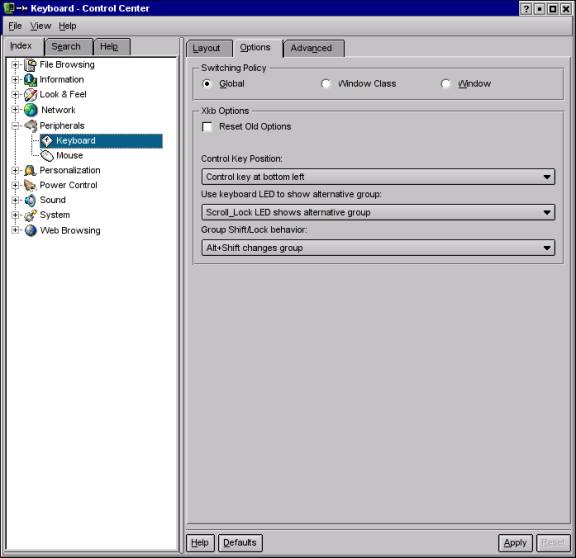Click the Sound speaker icon

30,200
